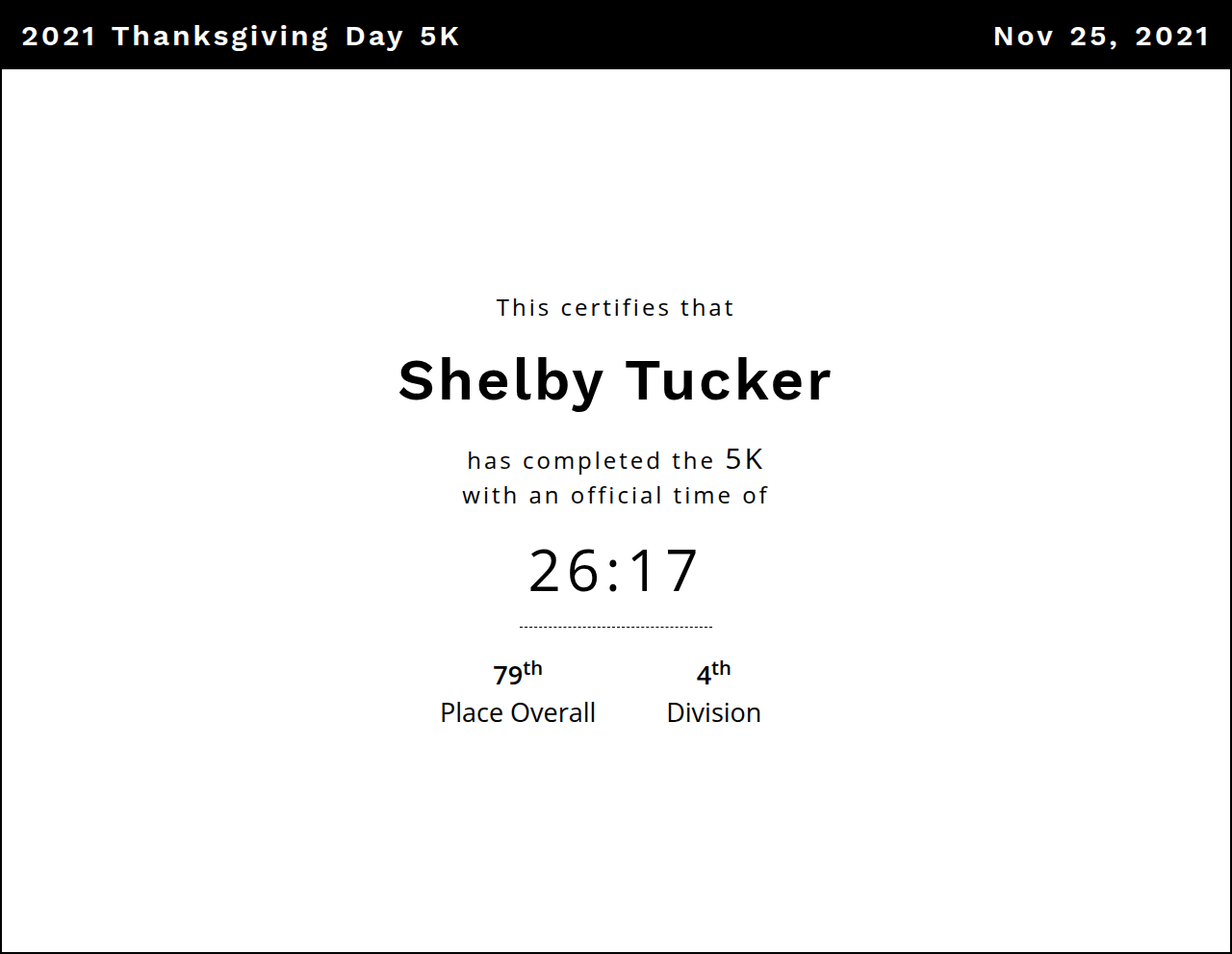Click the "This certifies that" text
Viewport: 1232px width, 954px height.
click(x=615, y=308)
